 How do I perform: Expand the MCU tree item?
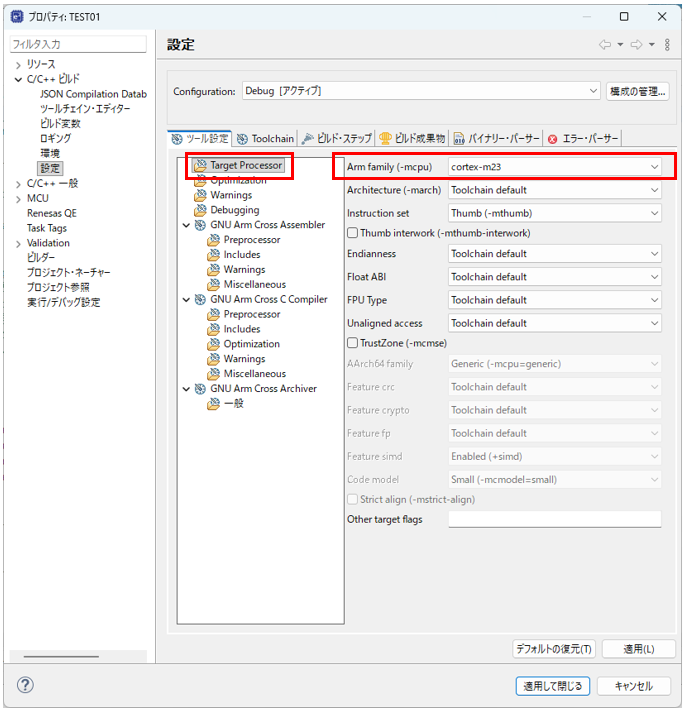point(18,198)
